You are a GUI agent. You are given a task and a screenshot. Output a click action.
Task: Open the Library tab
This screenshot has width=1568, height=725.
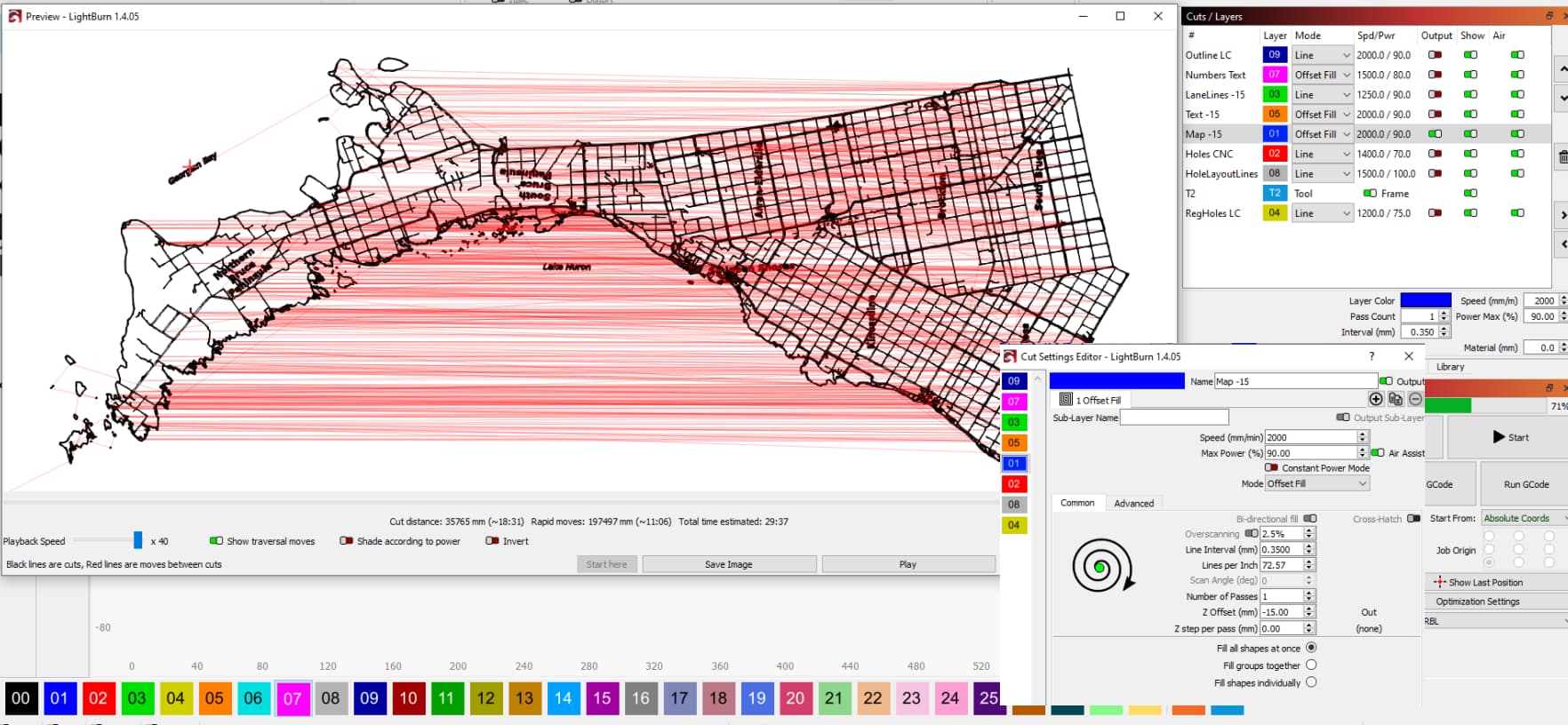1450,366
